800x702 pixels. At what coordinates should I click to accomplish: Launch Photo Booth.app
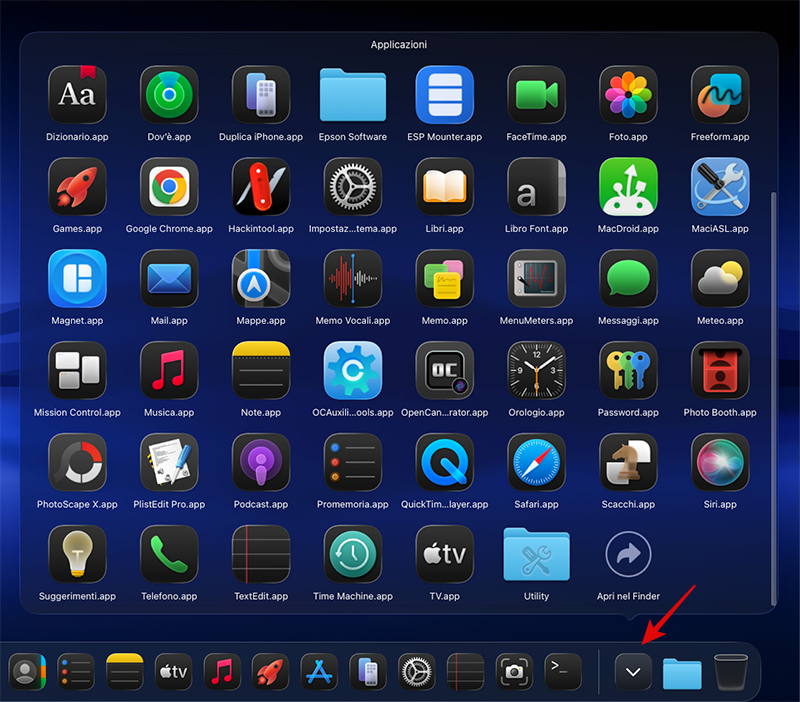720,370
